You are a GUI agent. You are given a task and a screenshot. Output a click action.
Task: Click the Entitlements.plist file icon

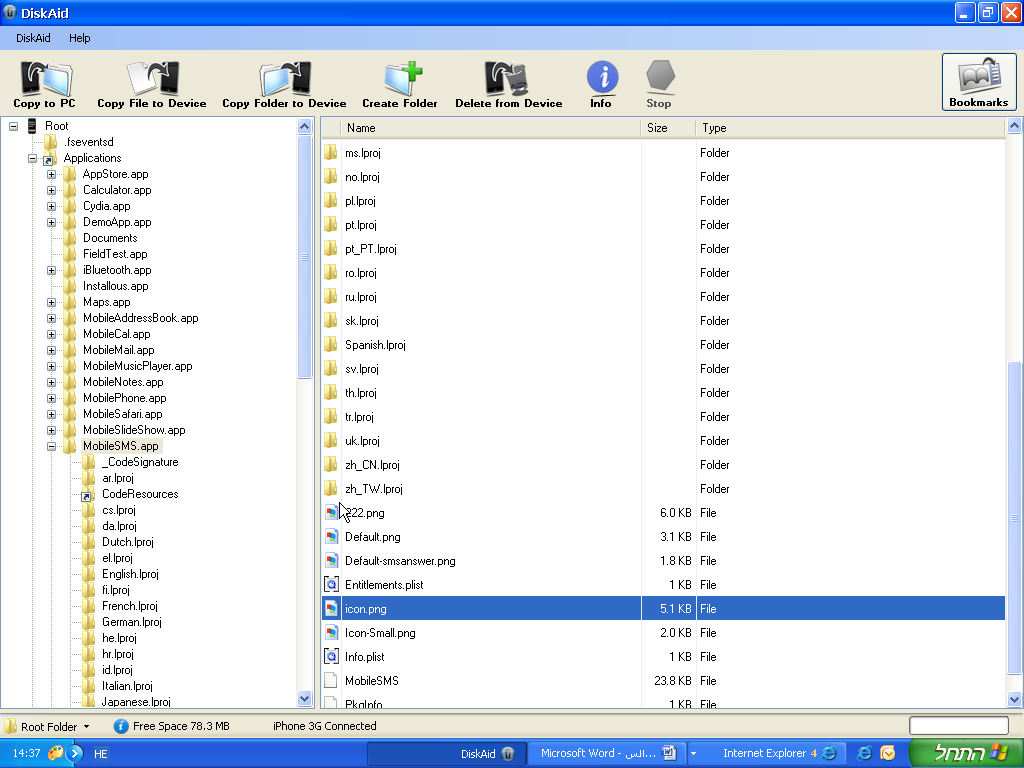pyautogui.click(x=331, y=584)
